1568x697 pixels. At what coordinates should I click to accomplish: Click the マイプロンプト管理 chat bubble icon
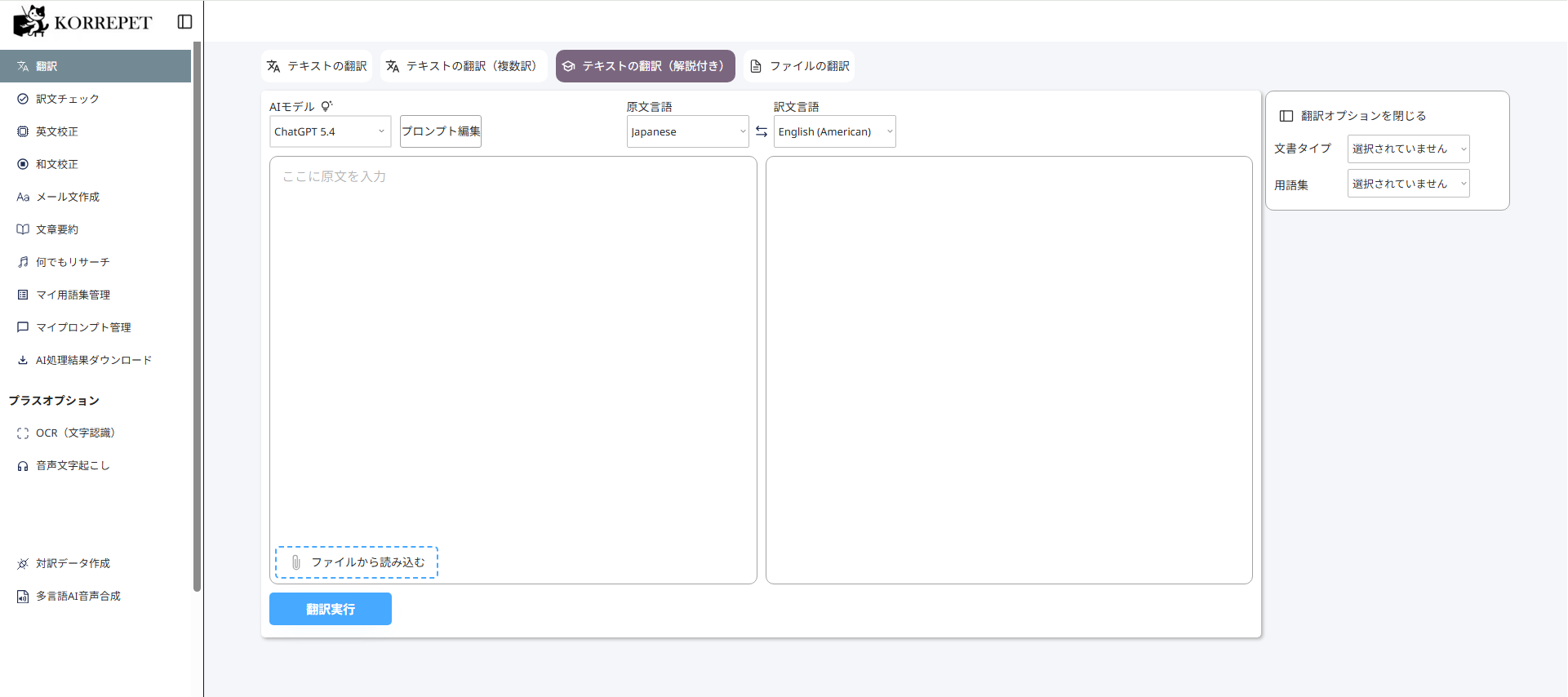pyautogui.click(x=23, y=327)
